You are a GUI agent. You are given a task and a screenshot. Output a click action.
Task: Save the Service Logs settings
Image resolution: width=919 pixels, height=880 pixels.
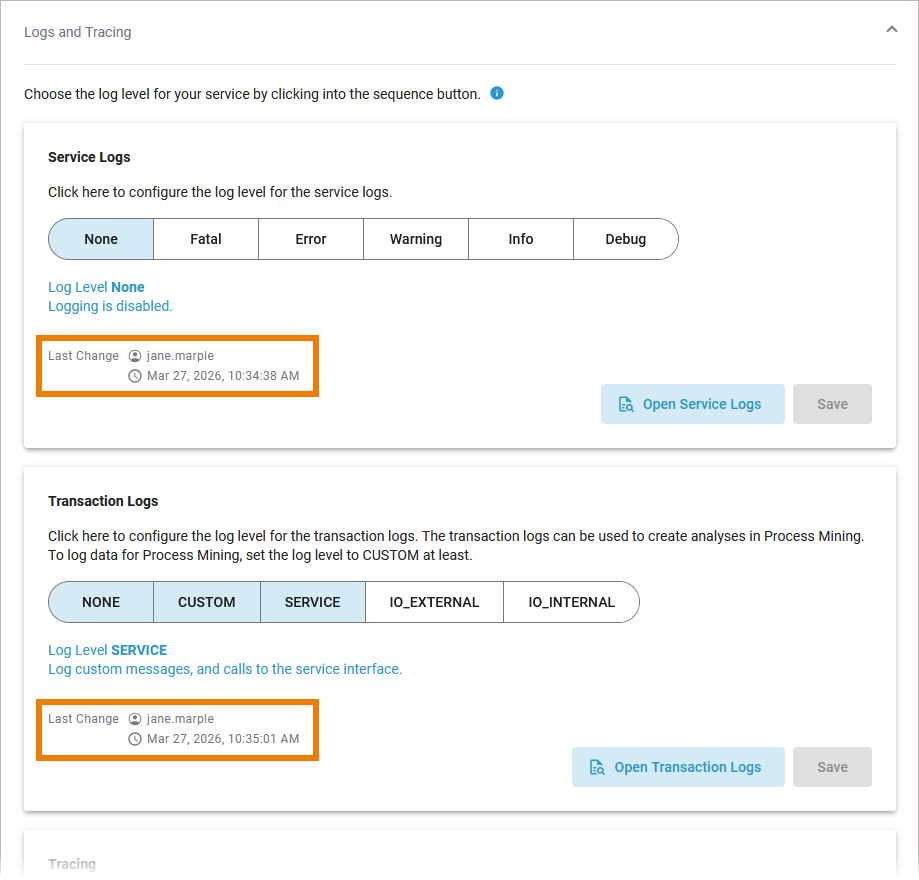coord(832,404)
